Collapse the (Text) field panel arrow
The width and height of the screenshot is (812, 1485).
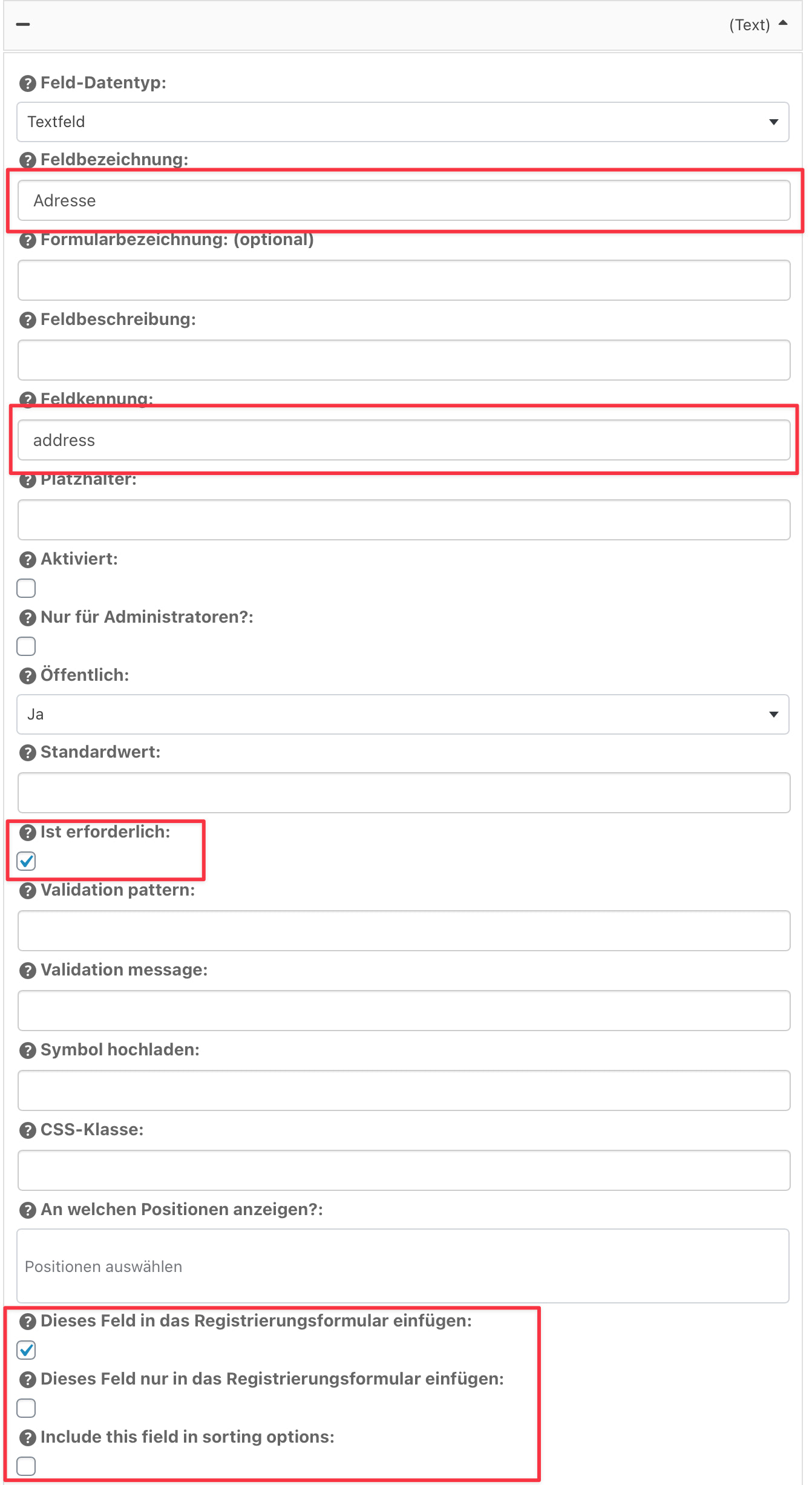[783, 24]
